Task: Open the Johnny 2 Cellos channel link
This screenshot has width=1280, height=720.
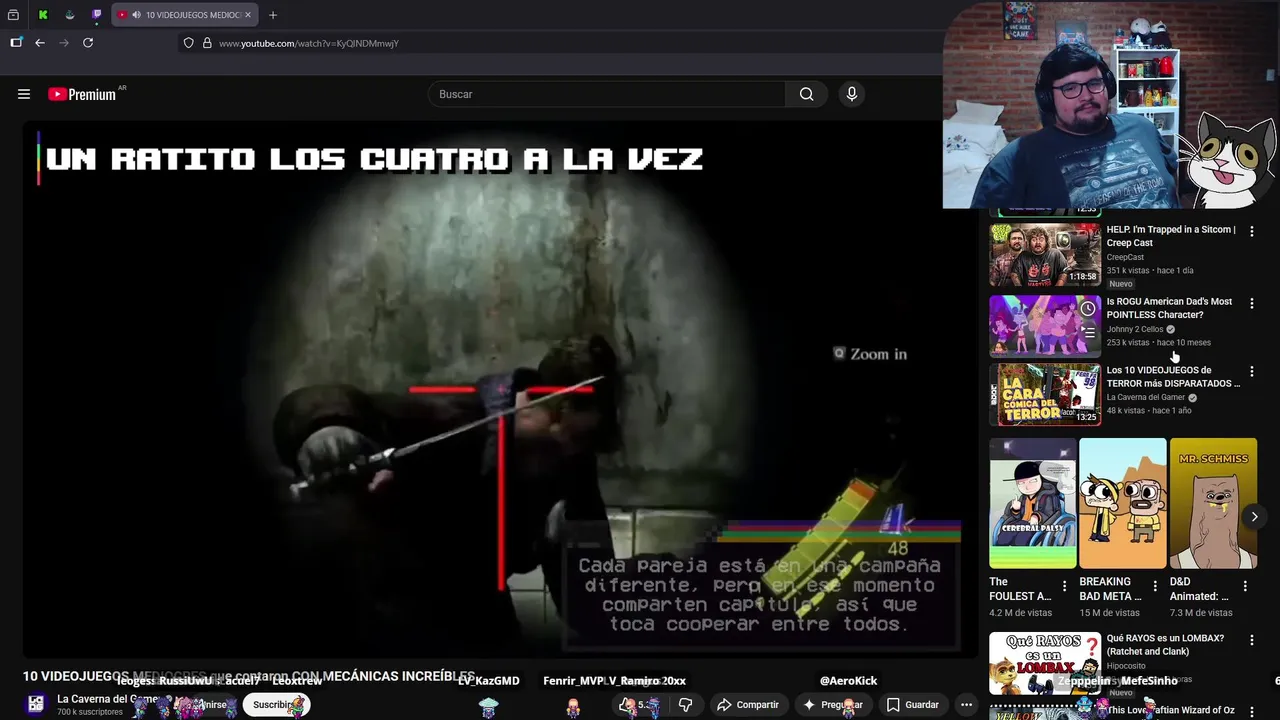Action: 1135,329
